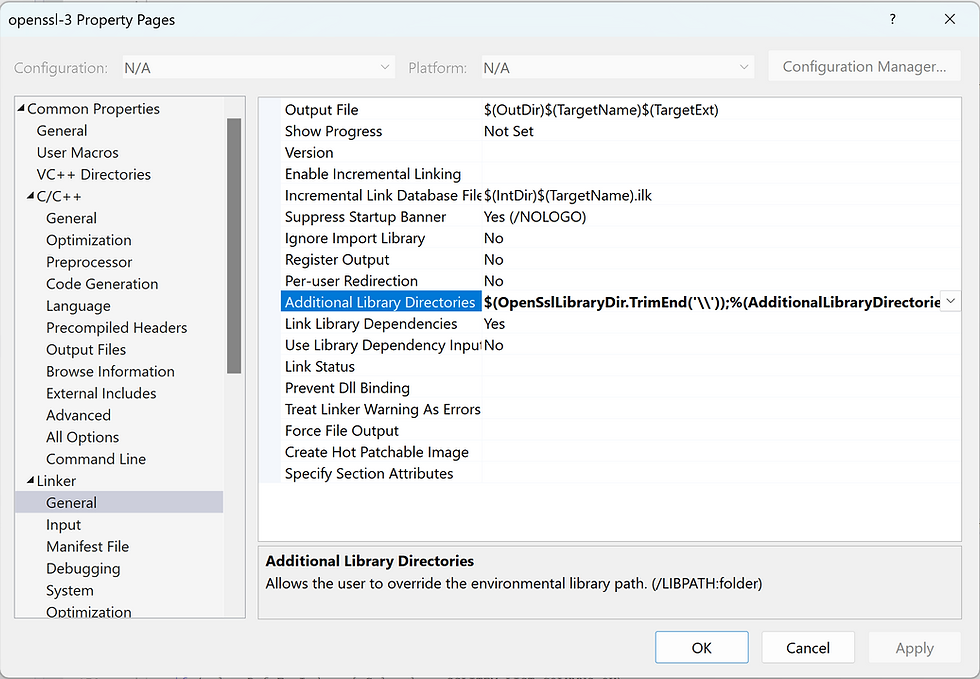980x679 pixels.
Task: Click the tree's vertical scrollbar thumb
Action: click(x=234, y=246)
